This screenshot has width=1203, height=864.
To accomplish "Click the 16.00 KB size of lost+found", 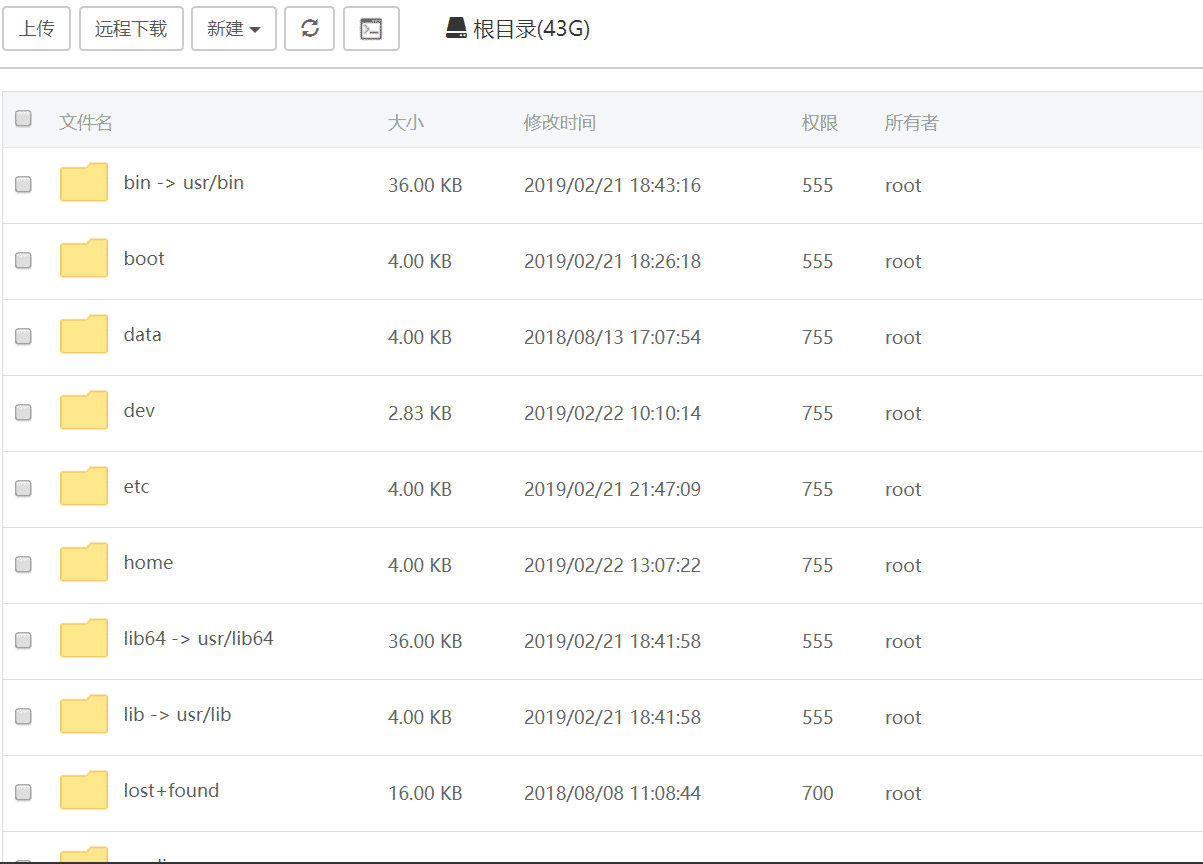I will click(425, 793).
